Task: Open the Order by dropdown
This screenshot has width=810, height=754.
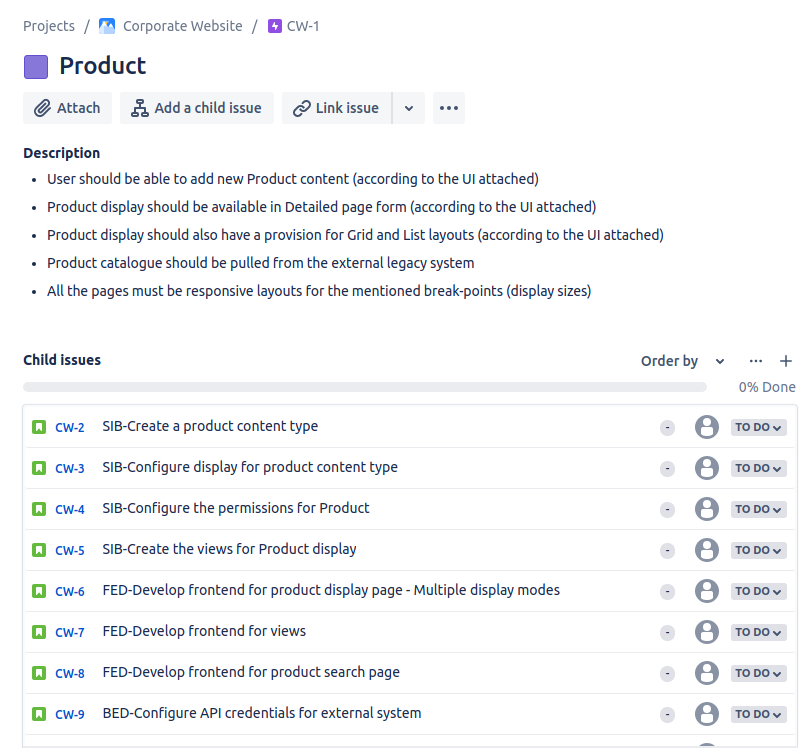Action: pos(683,361)
